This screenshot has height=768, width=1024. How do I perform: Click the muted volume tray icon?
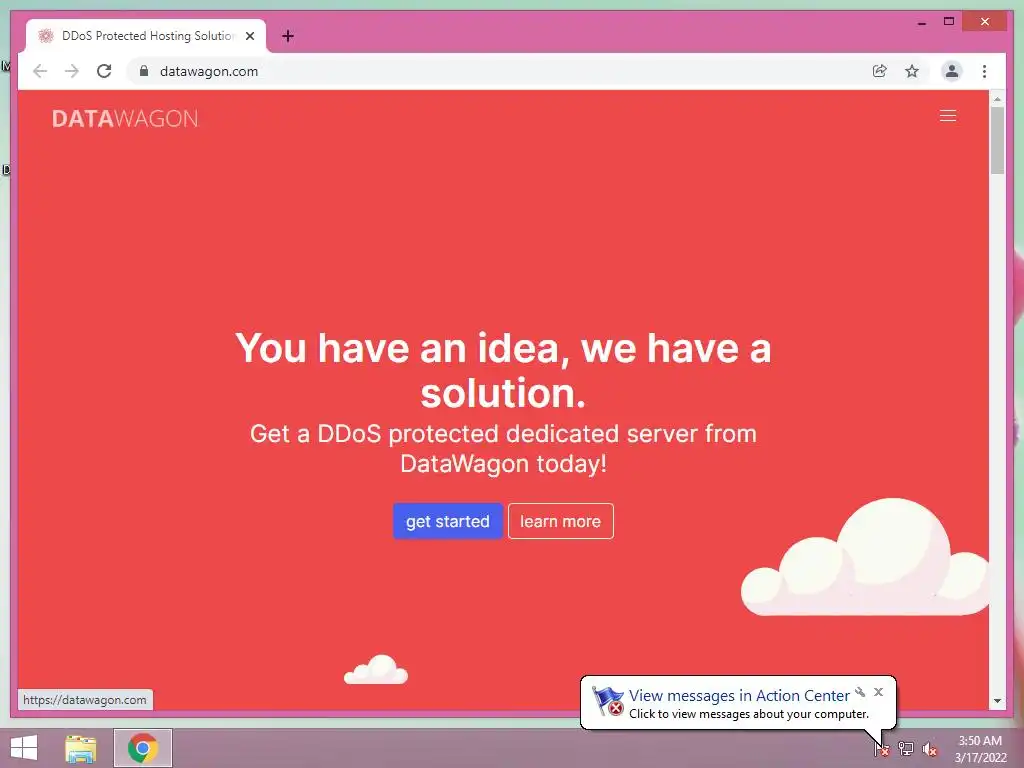[x=930, y=749]
